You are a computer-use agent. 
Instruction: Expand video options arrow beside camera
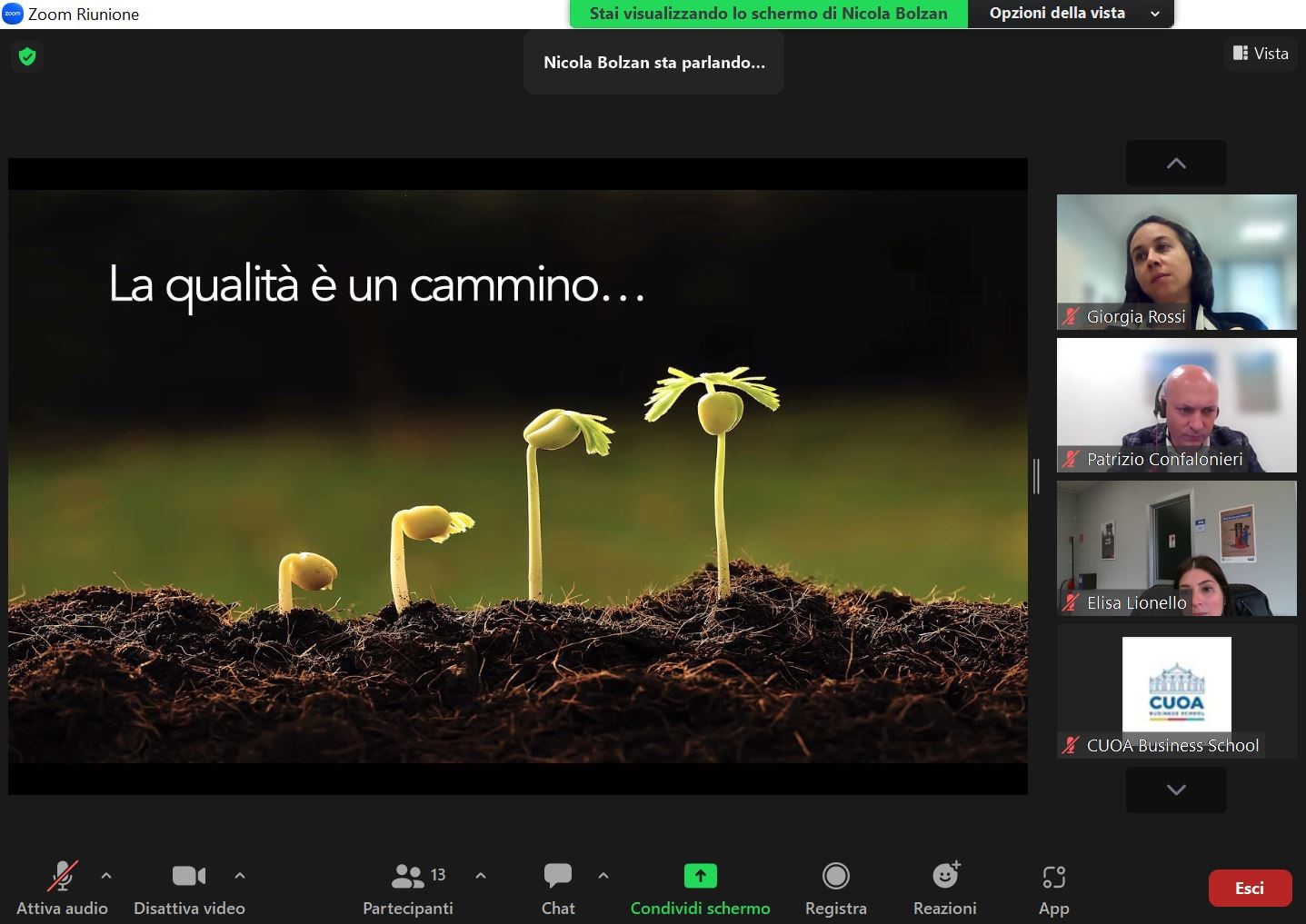240,876
